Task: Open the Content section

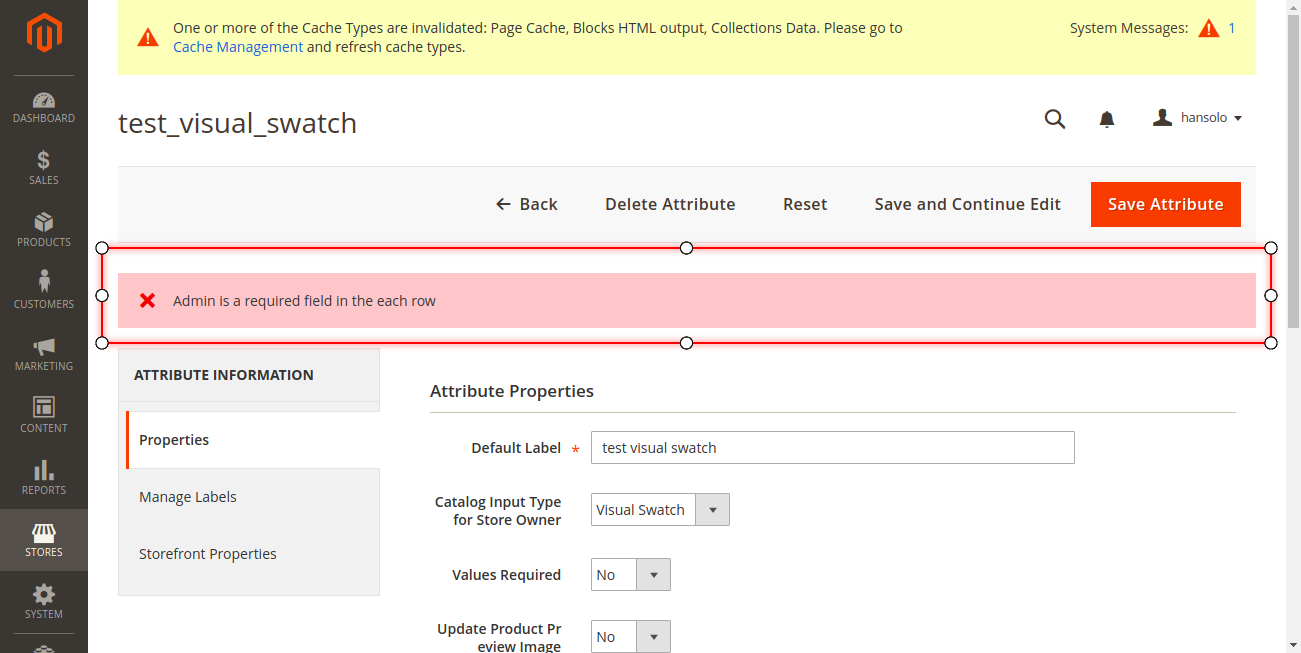Action: coord(43,415)
